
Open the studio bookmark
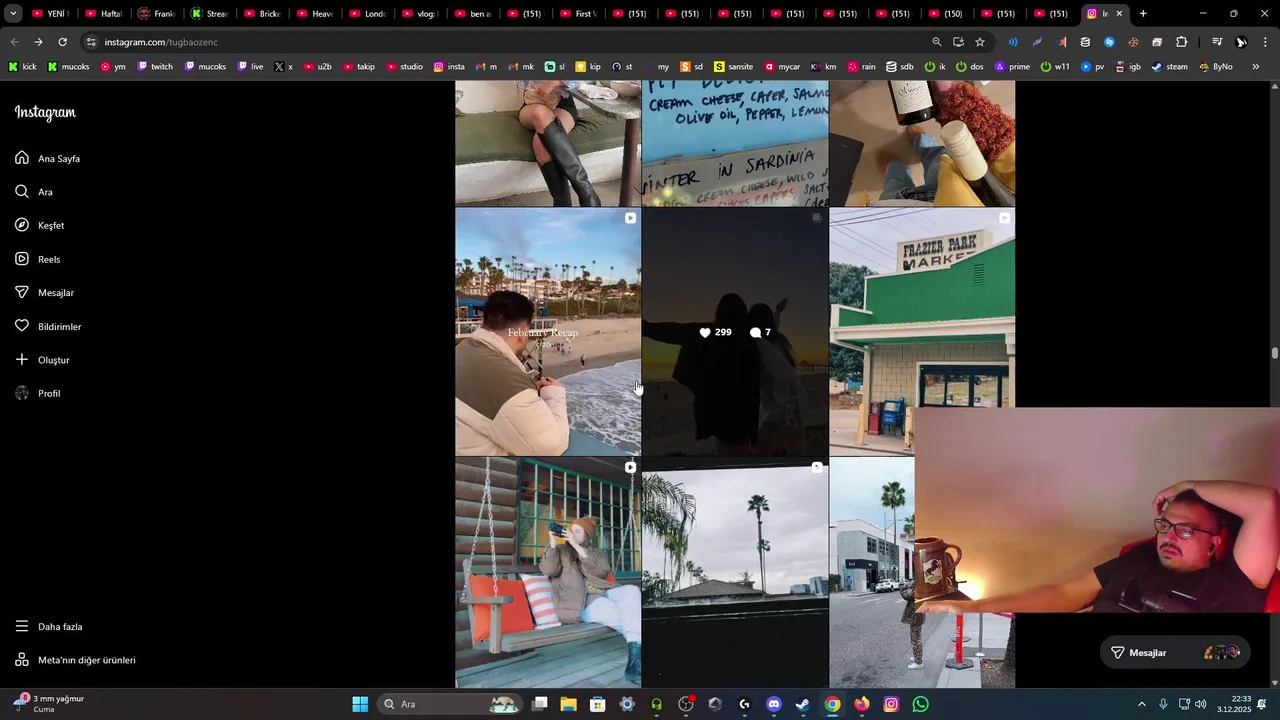(404, 67)
